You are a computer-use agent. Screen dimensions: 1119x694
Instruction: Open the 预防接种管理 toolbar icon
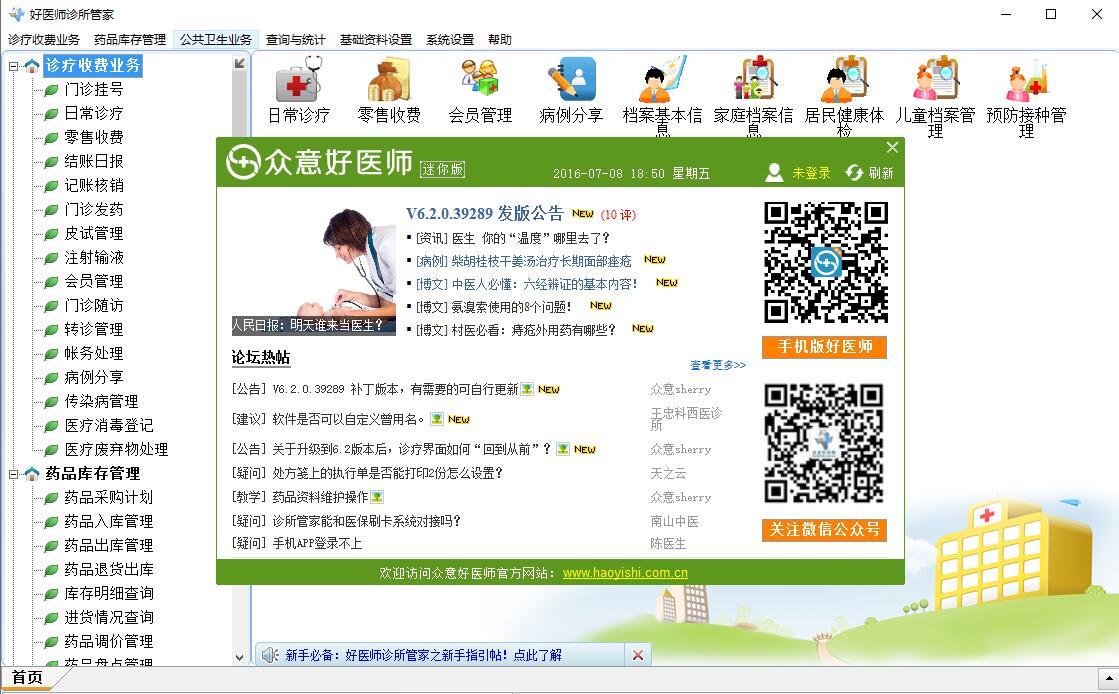1026,80
